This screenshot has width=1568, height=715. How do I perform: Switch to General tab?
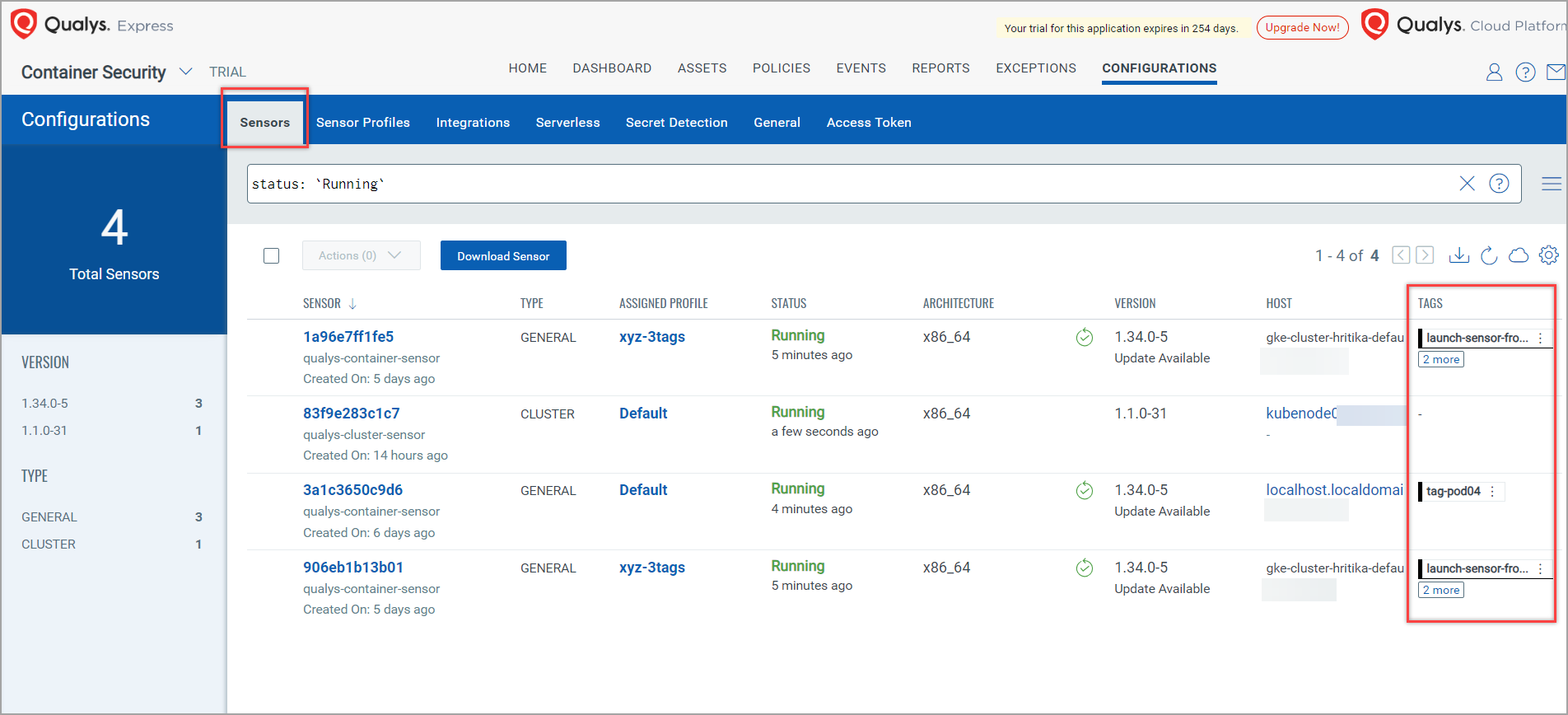point(777,123)
